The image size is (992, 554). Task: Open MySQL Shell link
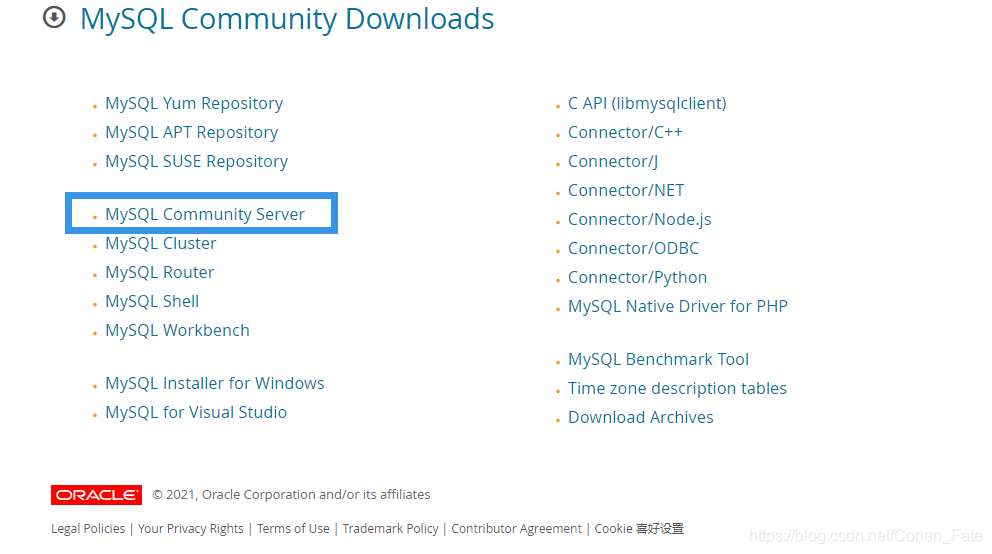pos(152,302)
